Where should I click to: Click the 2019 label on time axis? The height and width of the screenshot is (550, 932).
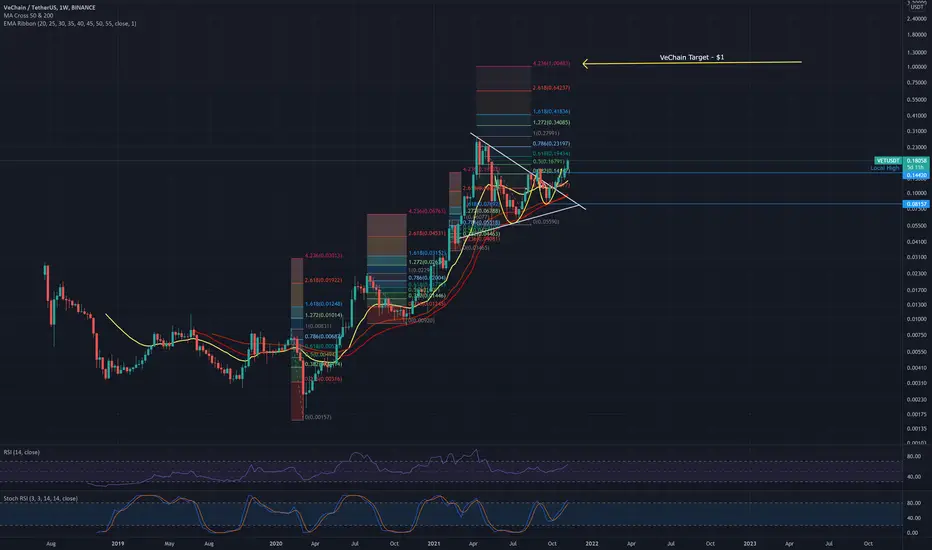click(x=118, y=543)
